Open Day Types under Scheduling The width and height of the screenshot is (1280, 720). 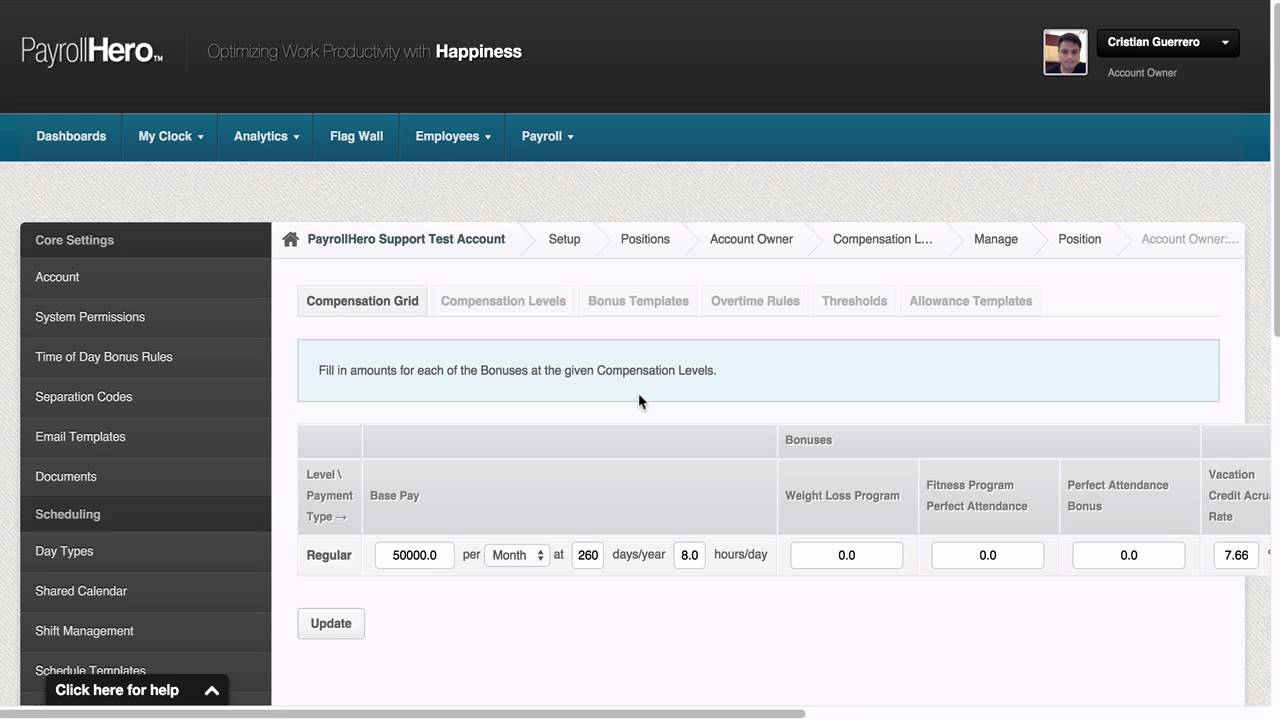click(145, 551)
